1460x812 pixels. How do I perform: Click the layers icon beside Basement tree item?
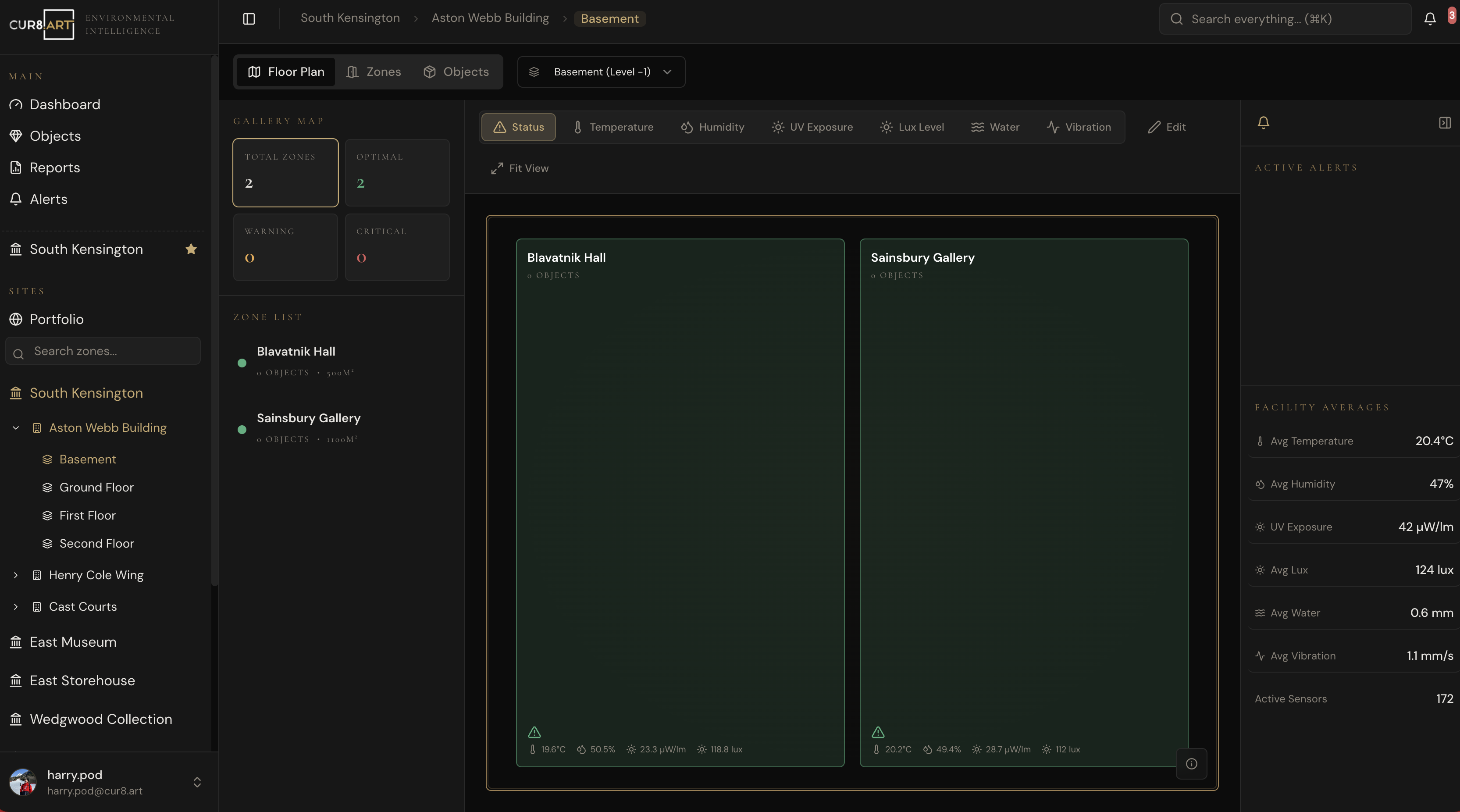point(48,459)
